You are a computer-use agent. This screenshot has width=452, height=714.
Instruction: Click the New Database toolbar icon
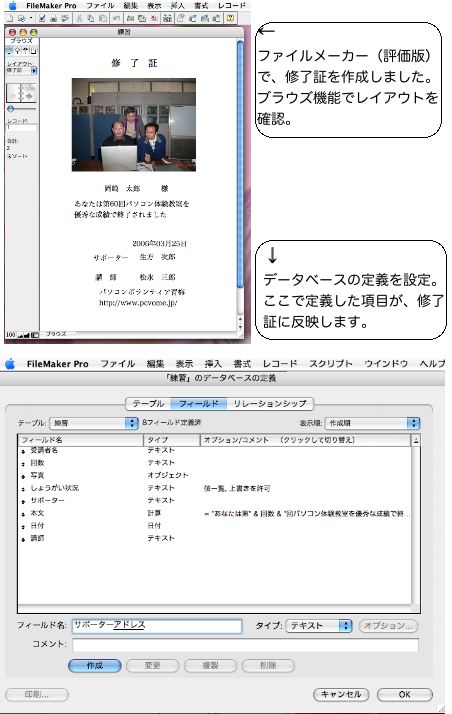coord(10,19)
